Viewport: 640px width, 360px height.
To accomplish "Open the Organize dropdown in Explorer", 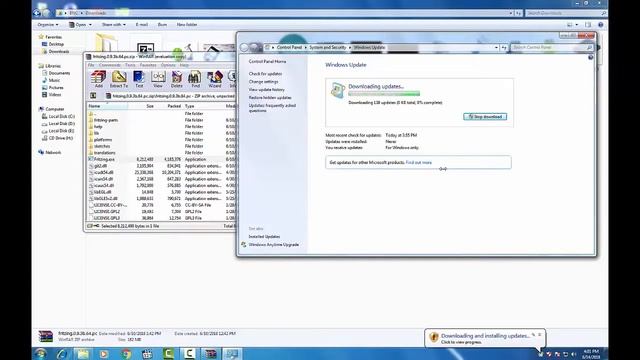I will point(47,25).
